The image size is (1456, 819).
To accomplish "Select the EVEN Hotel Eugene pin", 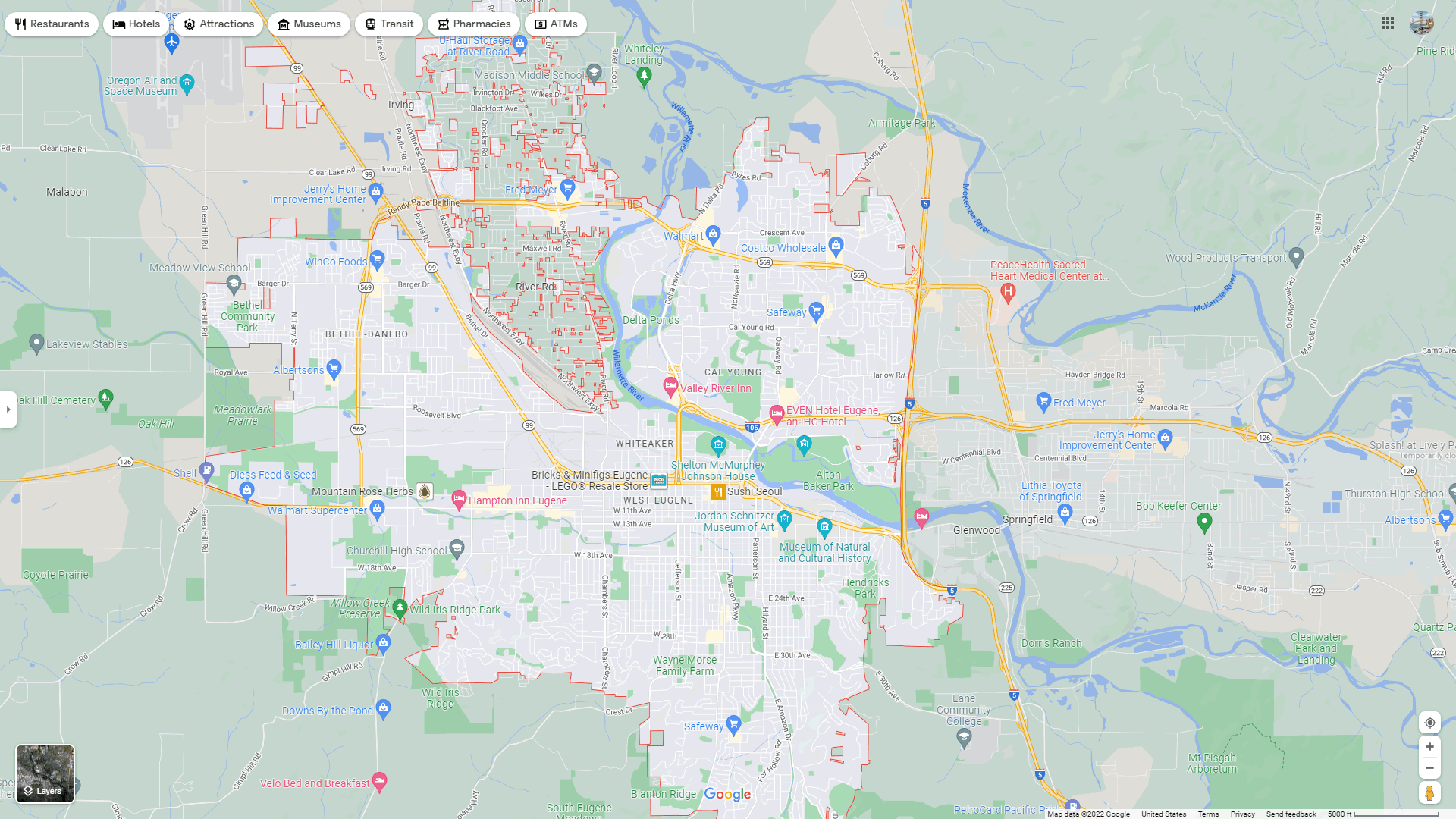I will pyautogui.click(x=777, y=413).
